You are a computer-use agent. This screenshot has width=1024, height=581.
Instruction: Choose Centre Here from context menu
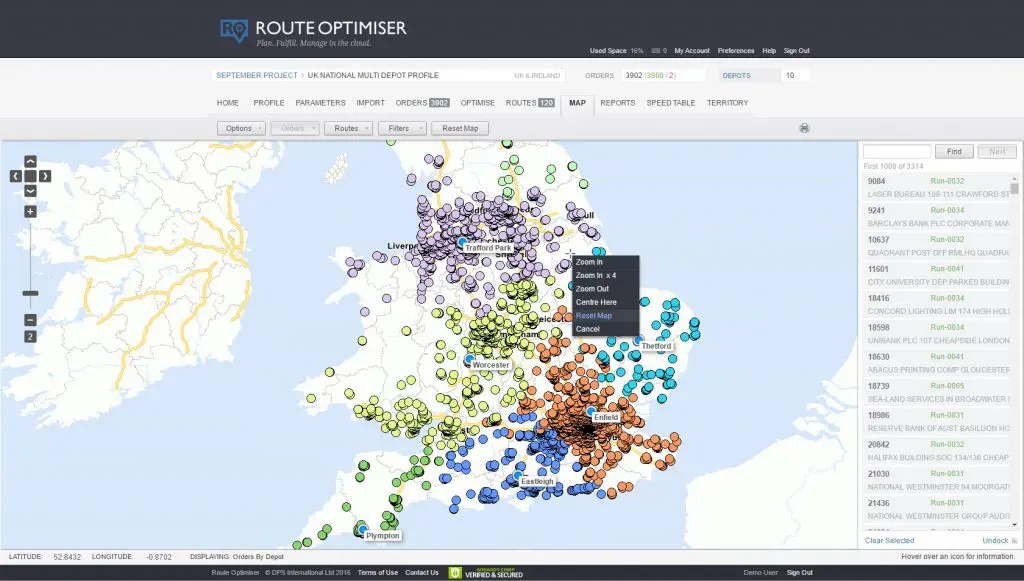[596, 302]
